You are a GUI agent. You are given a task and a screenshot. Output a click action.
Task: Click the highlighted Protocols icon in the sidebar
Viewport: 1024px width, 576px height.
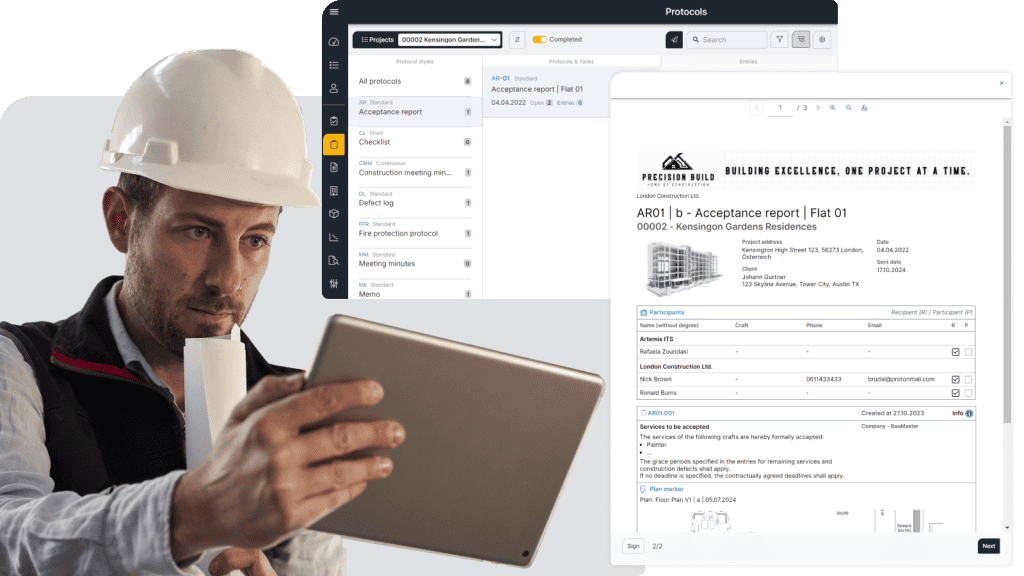pyautogui.click(x=334, y=142)
